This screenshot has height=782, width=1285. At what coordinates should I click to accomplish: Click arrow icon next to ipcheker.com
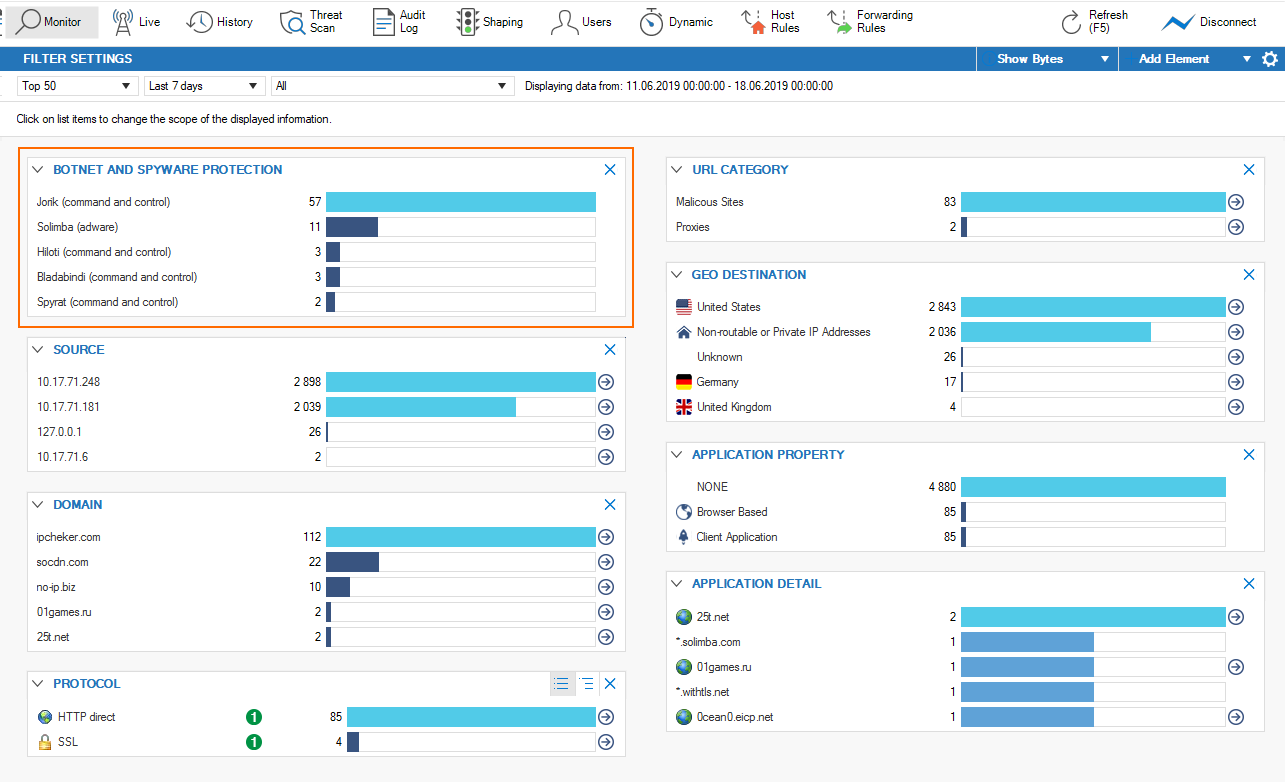coord(605,537)
